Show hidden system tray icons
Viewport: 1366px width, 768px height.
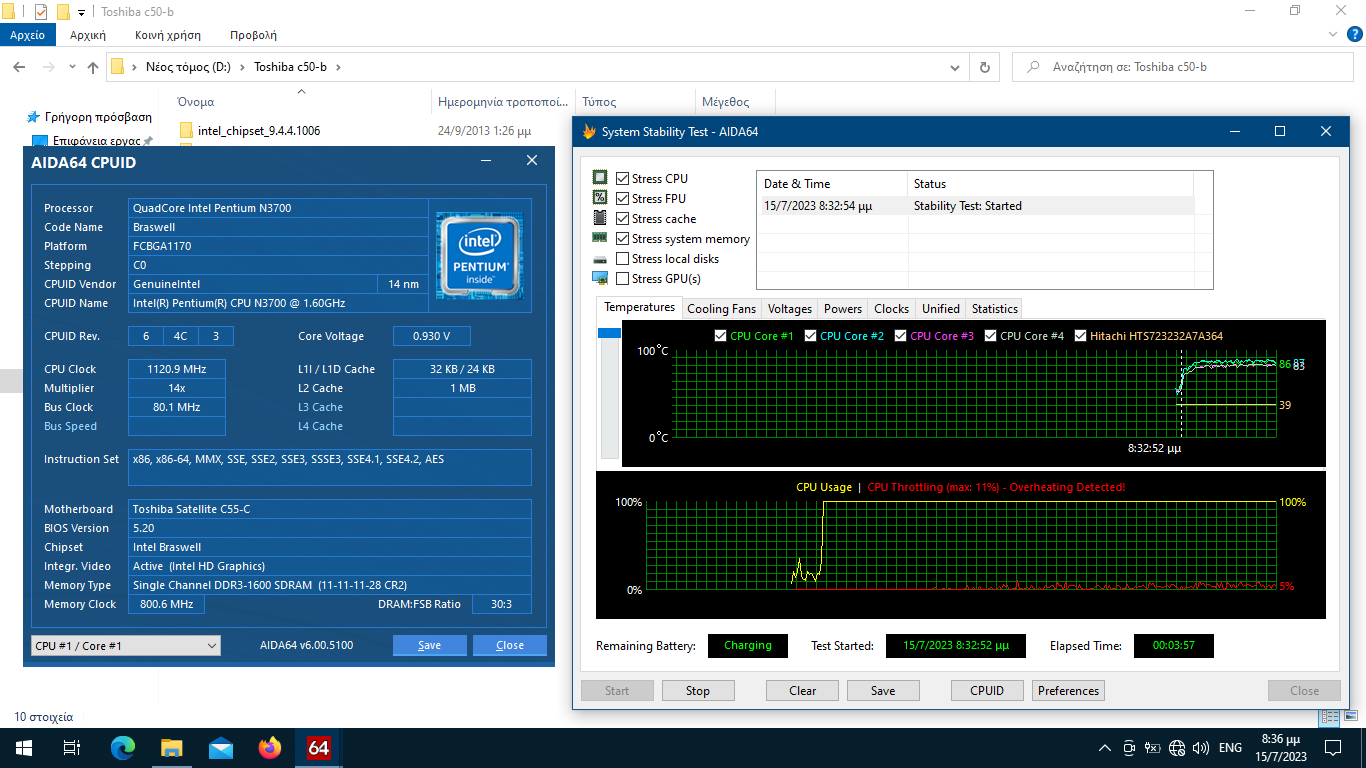1105,748
